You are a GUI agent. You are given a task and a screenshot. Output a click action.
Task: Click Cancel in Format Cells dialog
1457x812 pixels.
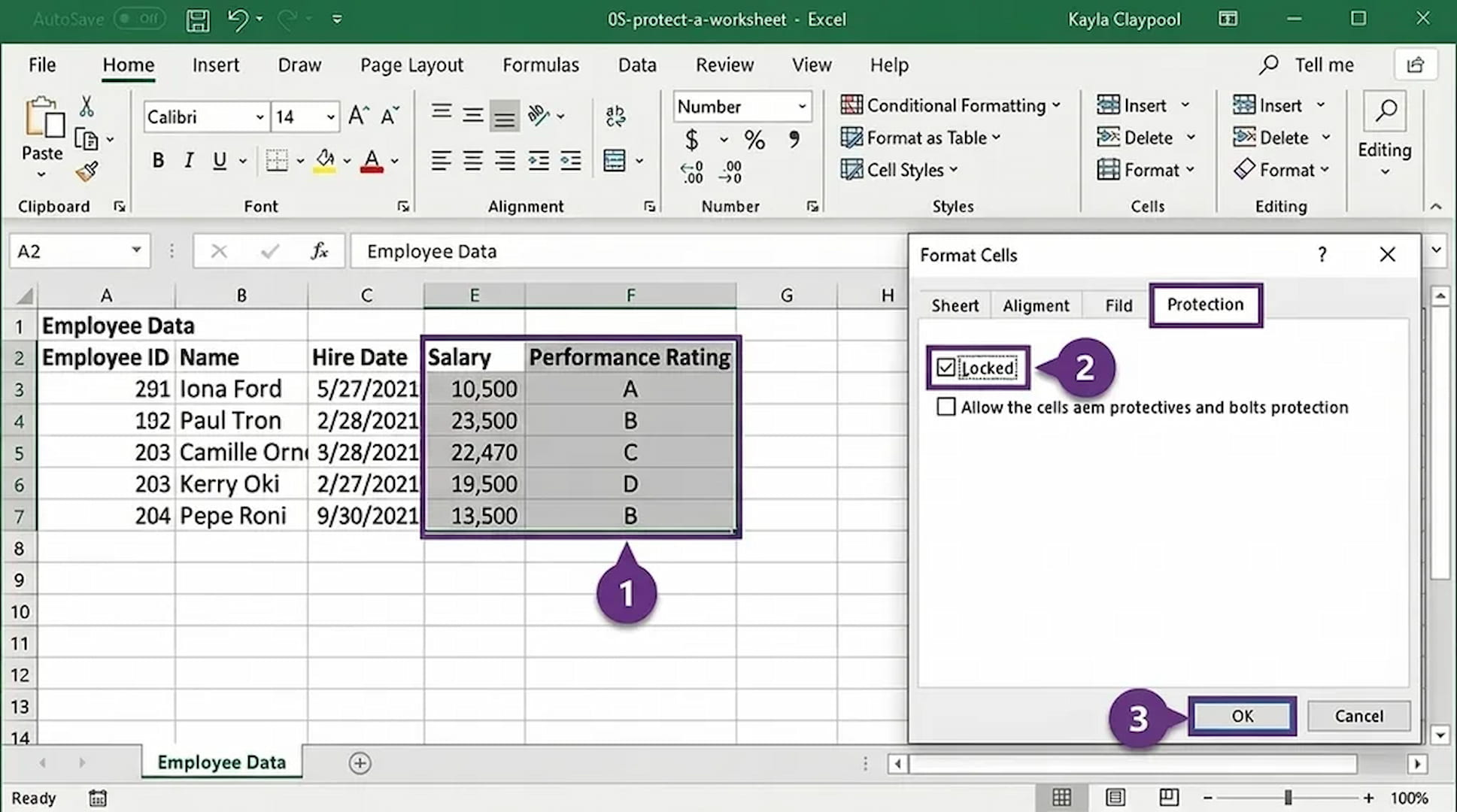pyautogui.click(x=1358, y=716)
